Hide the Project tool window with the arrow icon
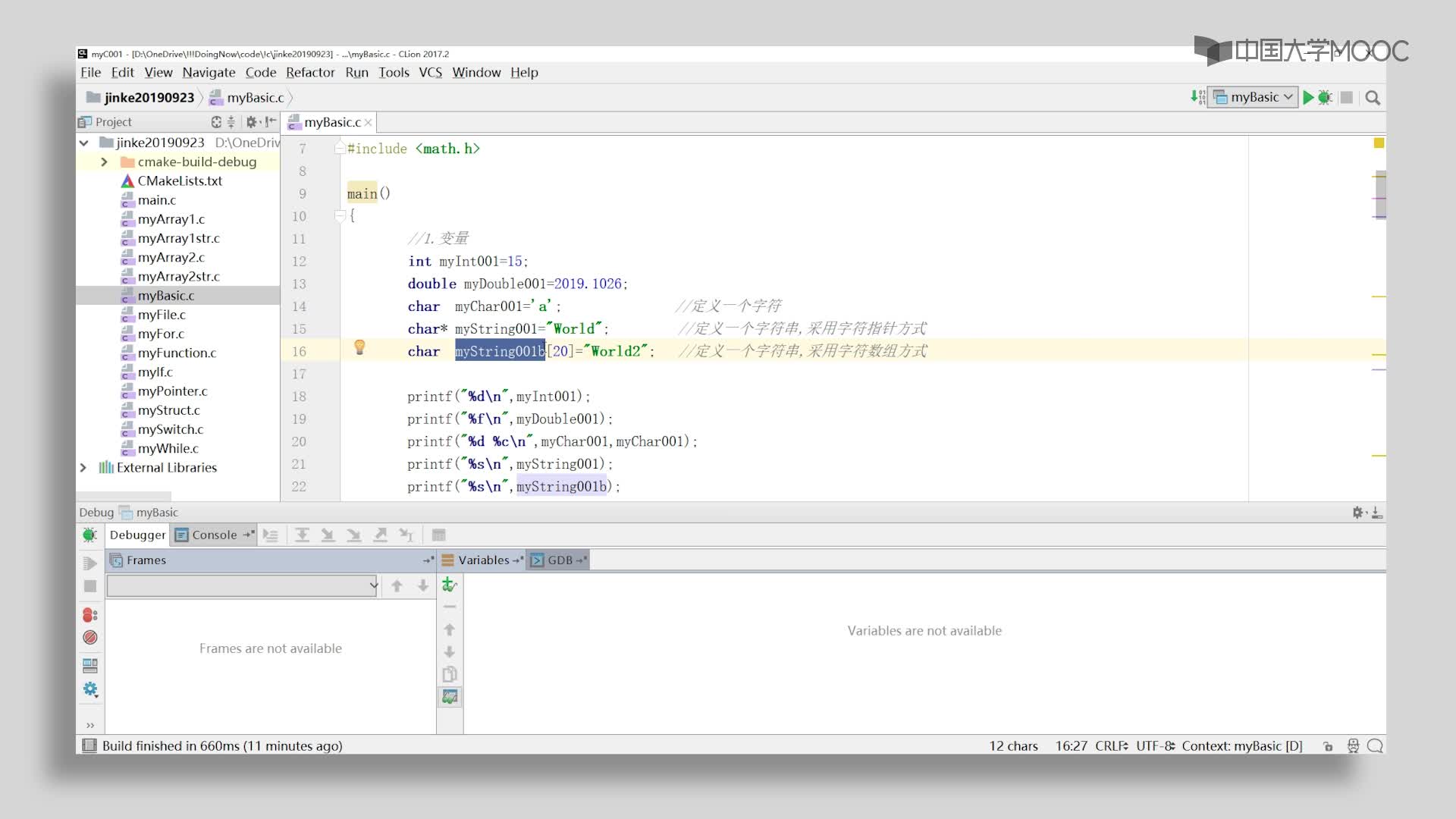 click(271, 122)
